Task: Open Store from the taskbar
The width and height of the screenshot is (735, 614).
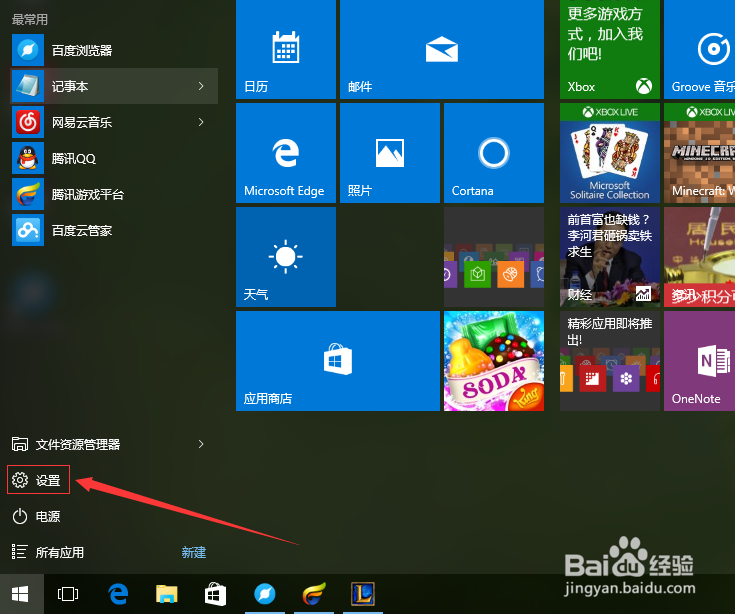Action: tap(216, 594)
